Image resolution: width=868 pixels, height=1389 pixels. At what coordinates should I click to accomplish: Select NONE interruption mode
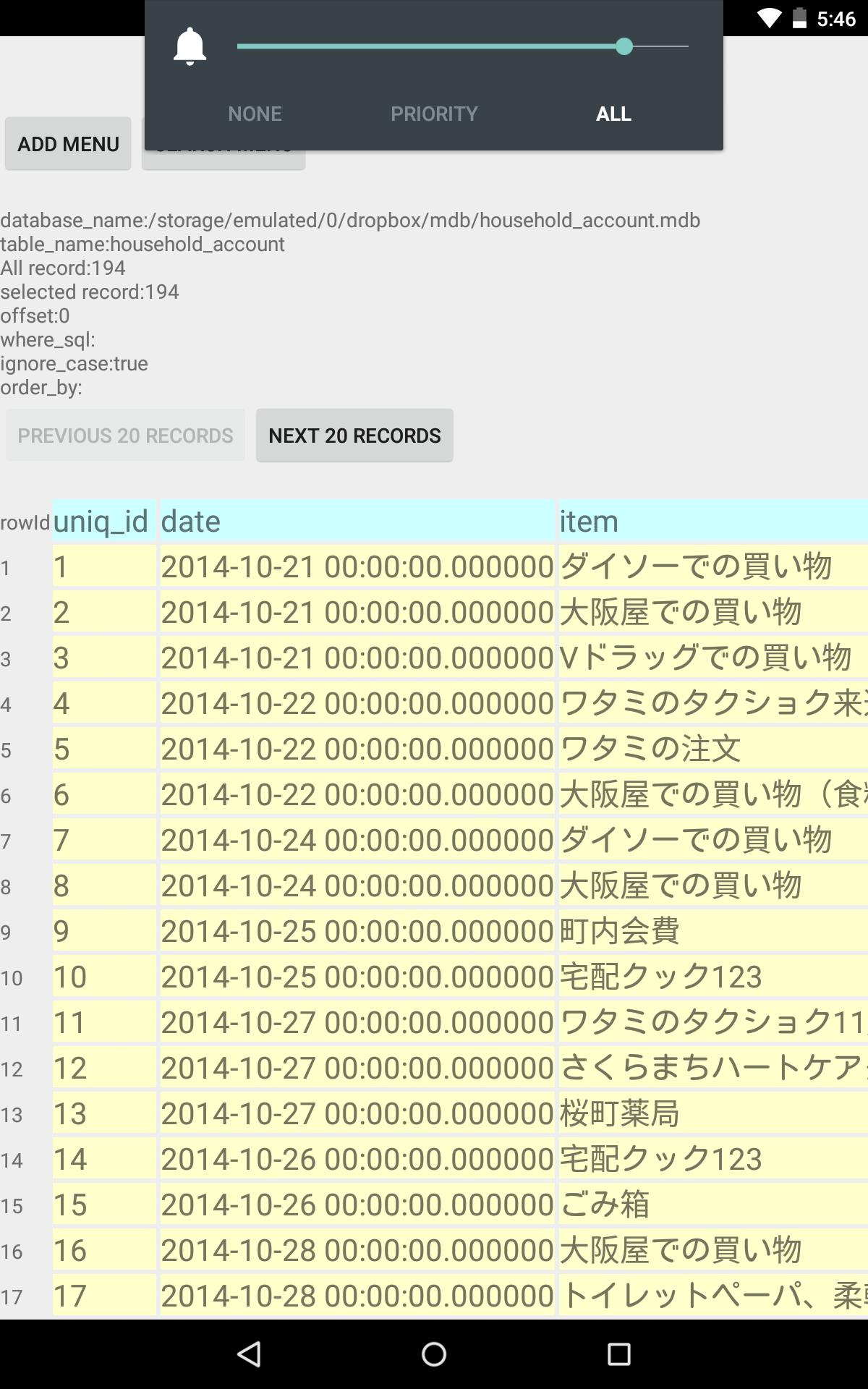pyautogui.click(x=255, y=114)
